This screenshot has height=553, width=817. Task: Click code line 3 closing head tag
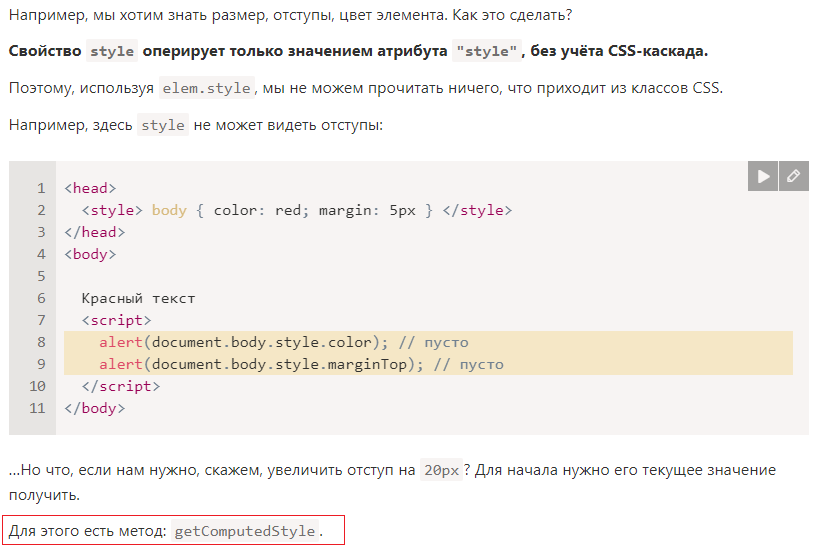click(x=95, y=232)
